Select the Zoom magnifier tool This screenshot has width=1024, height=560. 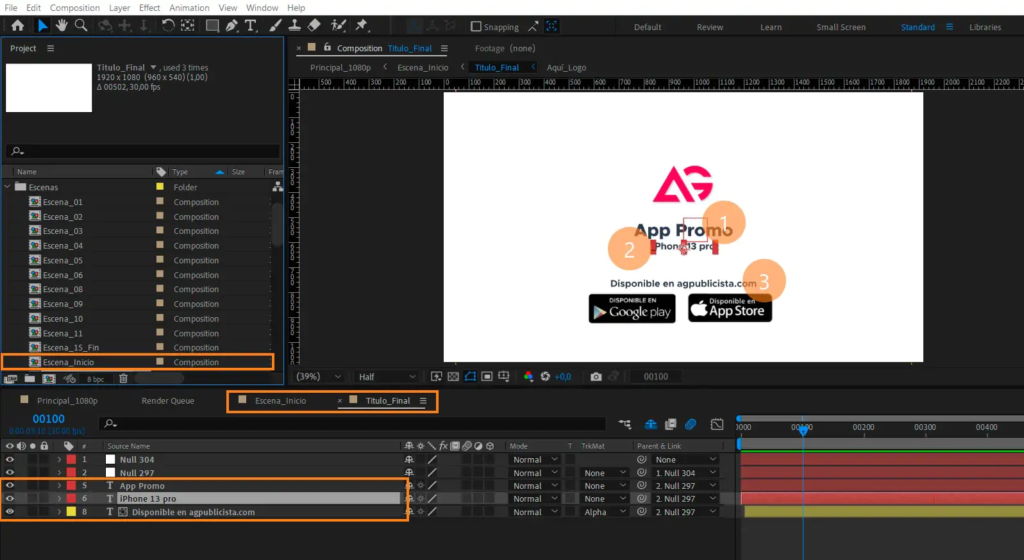tap(81, 25)
